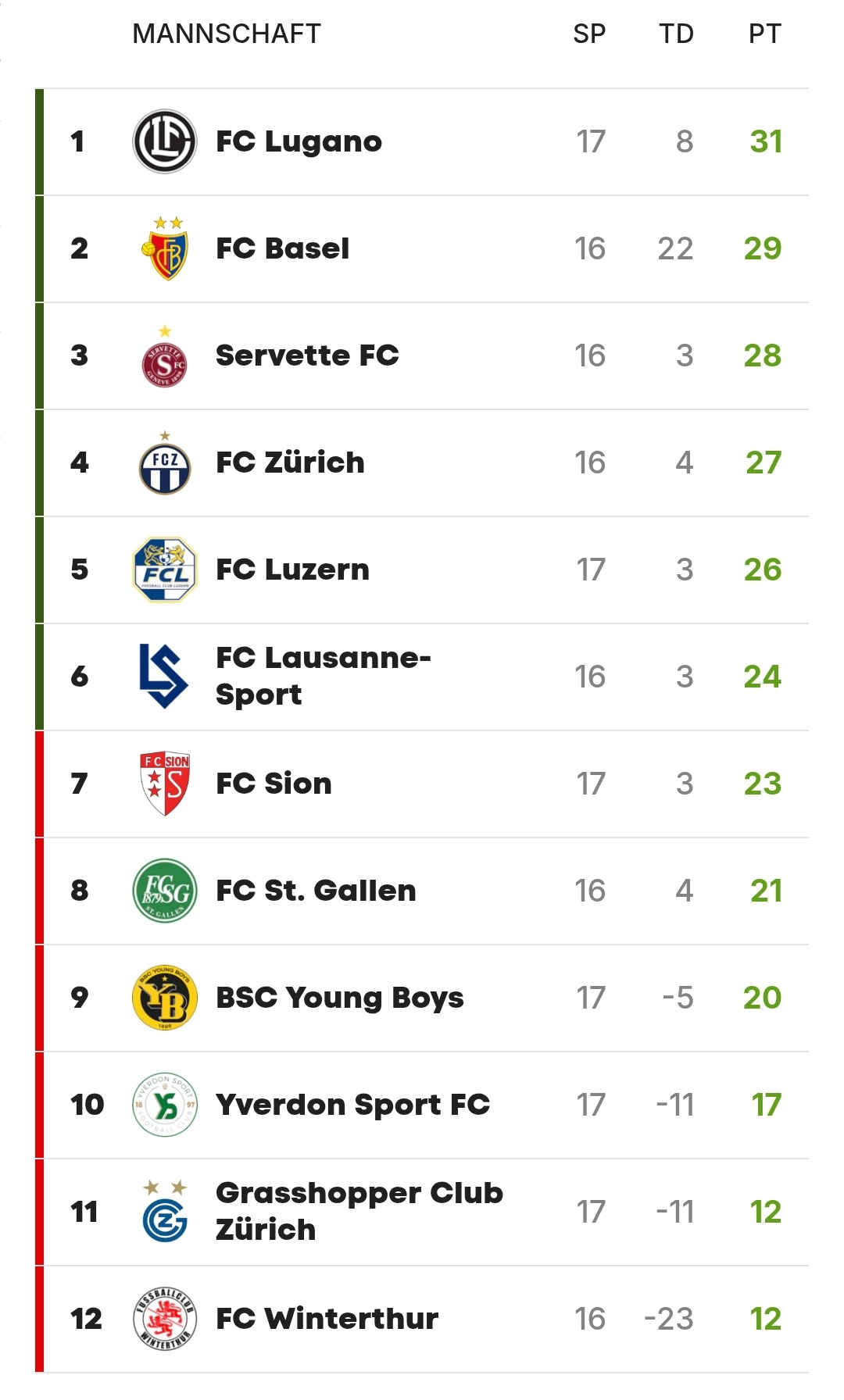Tap the Lausanne-Sport LS logo
Image resolution: width=844 pixels, height=1400 pixels.
[x=163, y=677]
